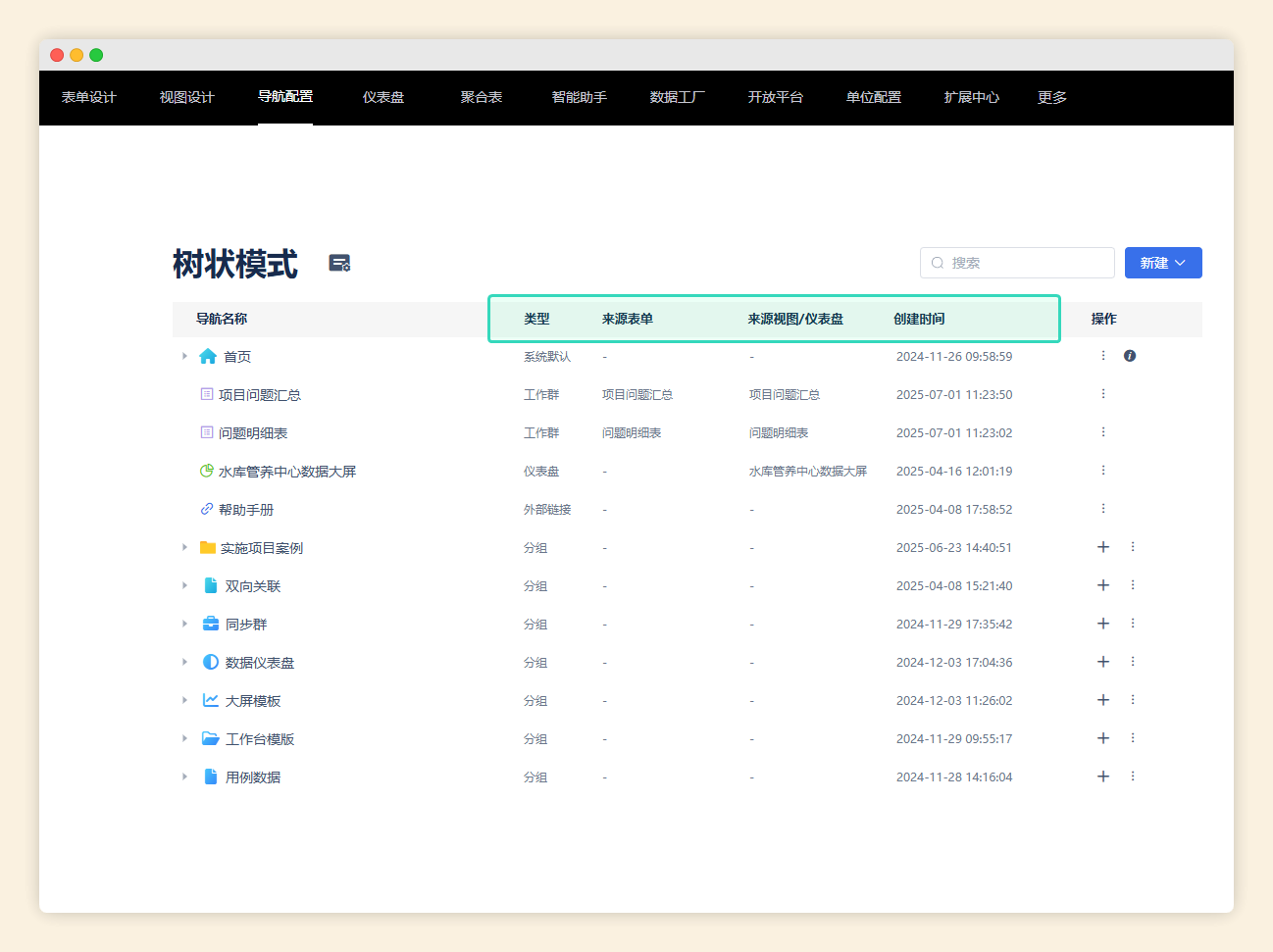The width and height of the screenshot is (1273, 952).
Task: Open more options for 用例数据 row
Action: pyautogui.click(x=1133, y=777)
